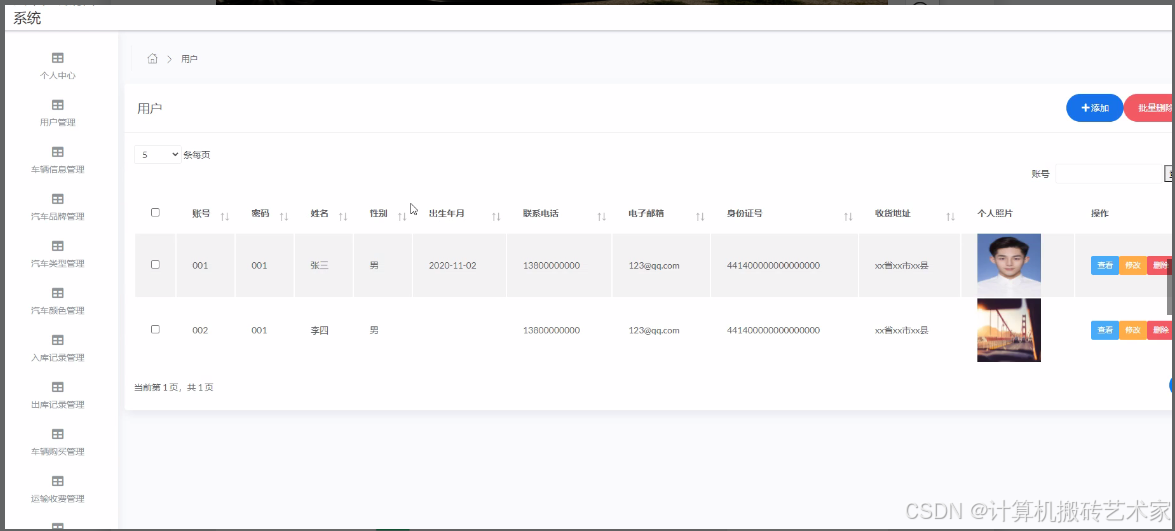The image size is (1175, 531).
Task: Click the email 123@qq.com in 李四's row
Action: [x=654, y=330]
